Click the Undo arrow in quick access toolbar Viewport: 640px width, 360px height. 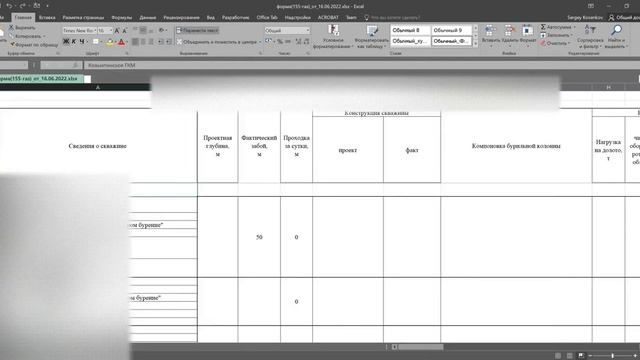(x=9, y=6)
